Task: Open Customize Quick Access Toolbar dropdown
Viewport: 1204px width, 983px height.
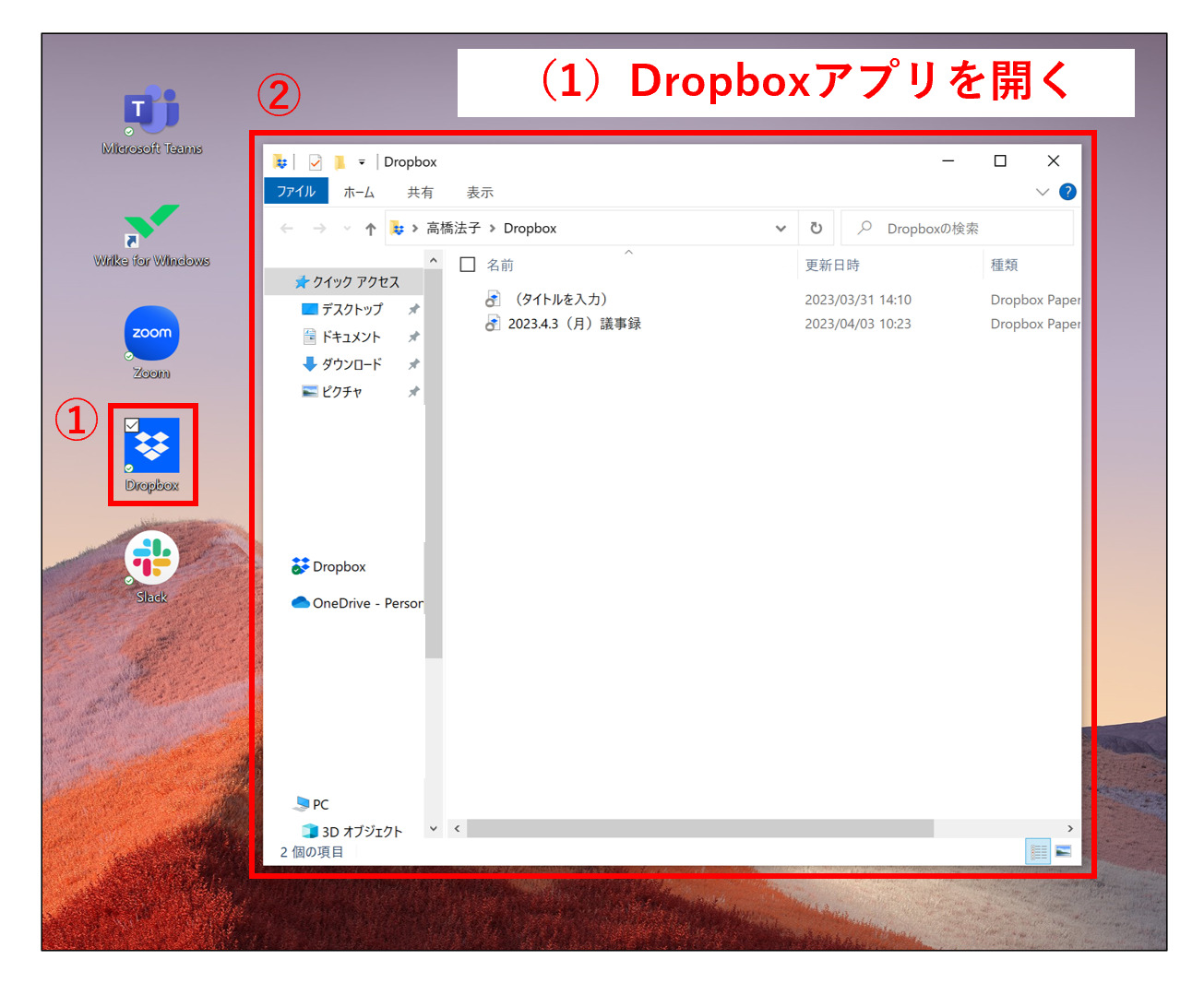Action: tap(362, 162)
